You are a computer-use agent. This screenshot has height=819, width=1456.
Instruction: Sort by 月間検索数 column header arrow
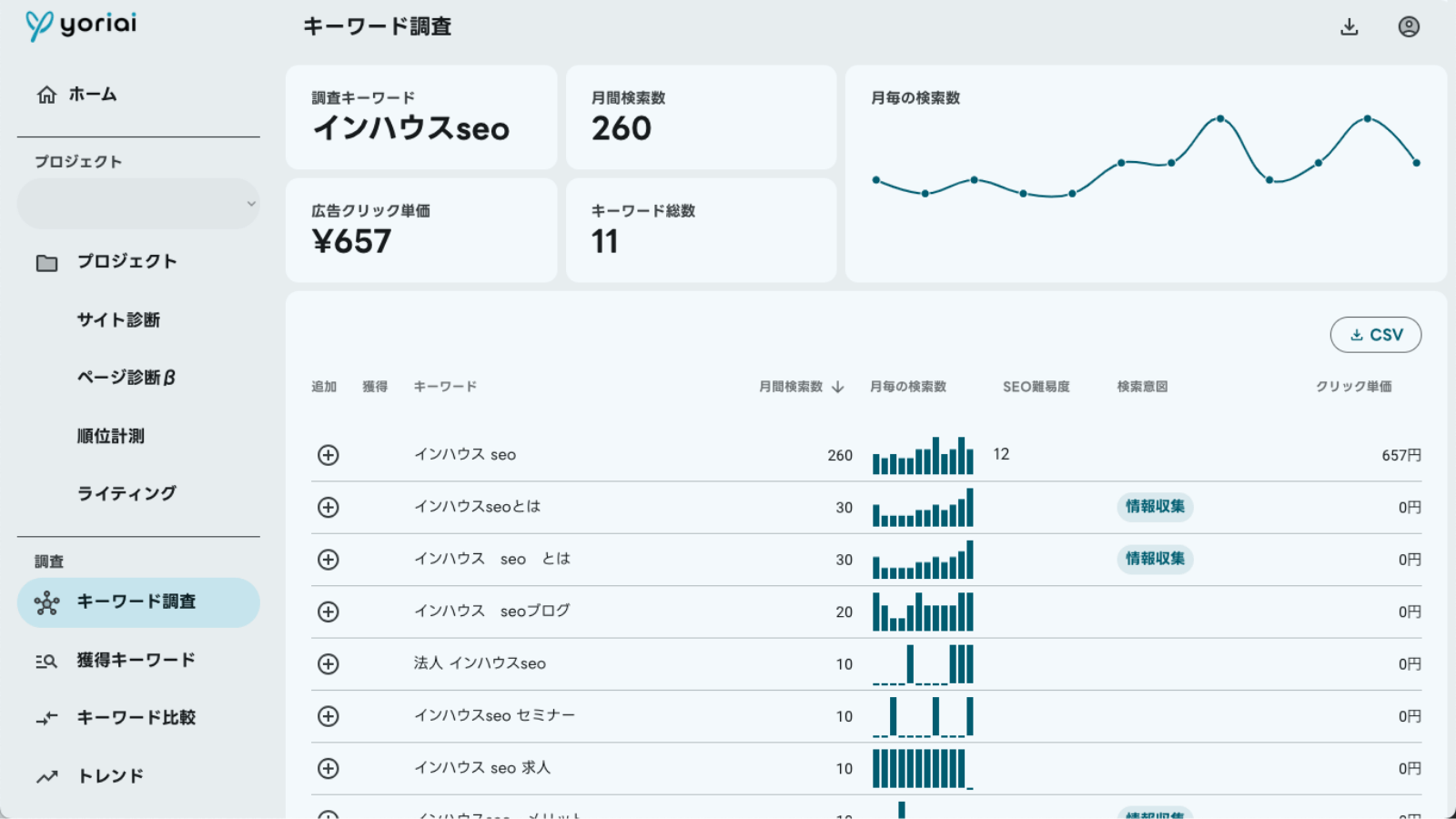(x=838, y=387)
